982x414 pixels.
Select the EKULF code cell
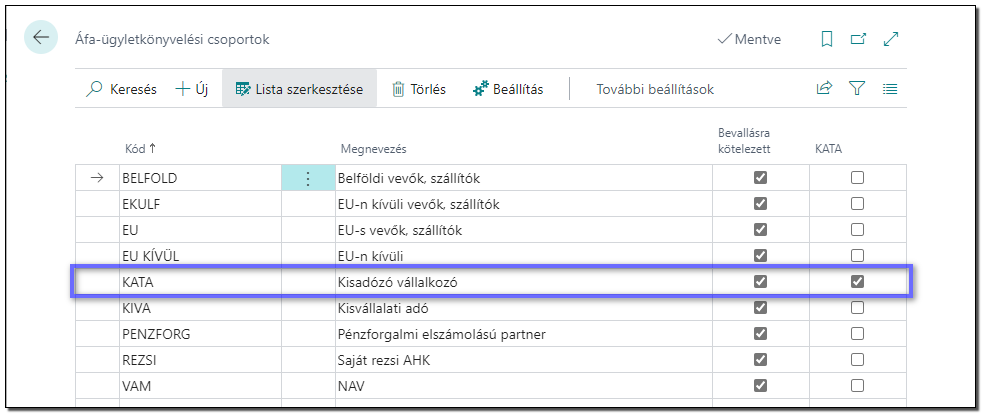point(200,204)
